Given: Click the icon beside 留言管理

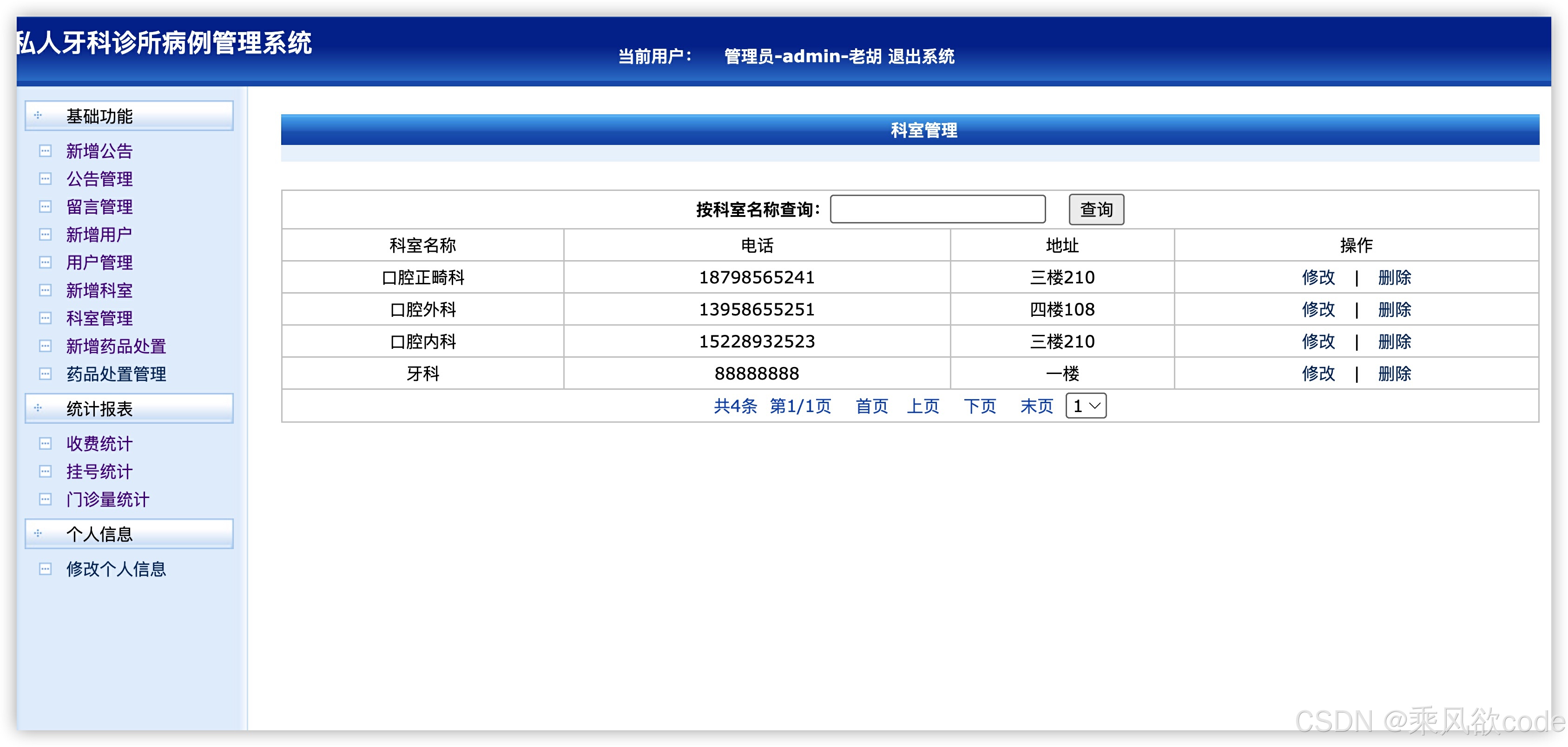Looking at the screenshot, I should 45,207.
